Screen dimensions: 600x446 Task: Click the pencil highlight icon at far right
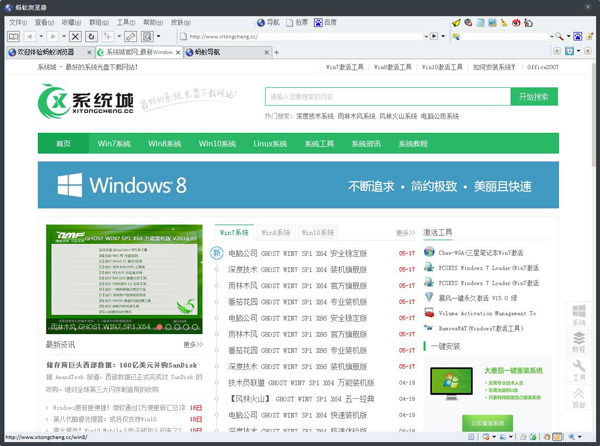[590, 36]
